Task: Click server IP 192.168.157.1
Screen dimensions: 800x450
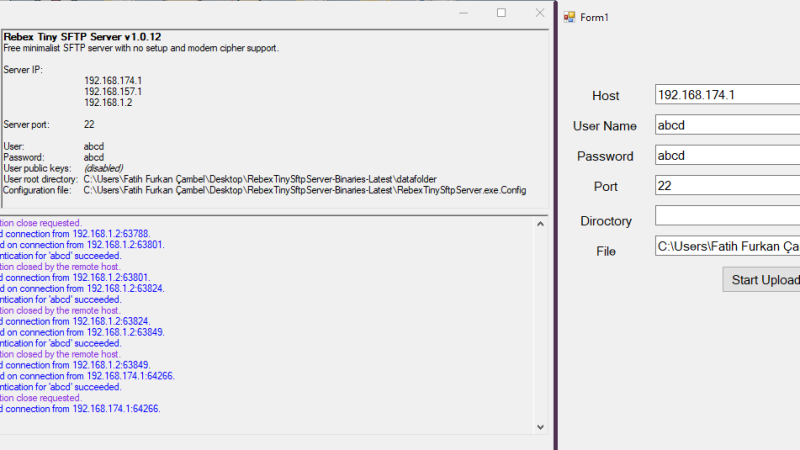Action: [113, 92]
